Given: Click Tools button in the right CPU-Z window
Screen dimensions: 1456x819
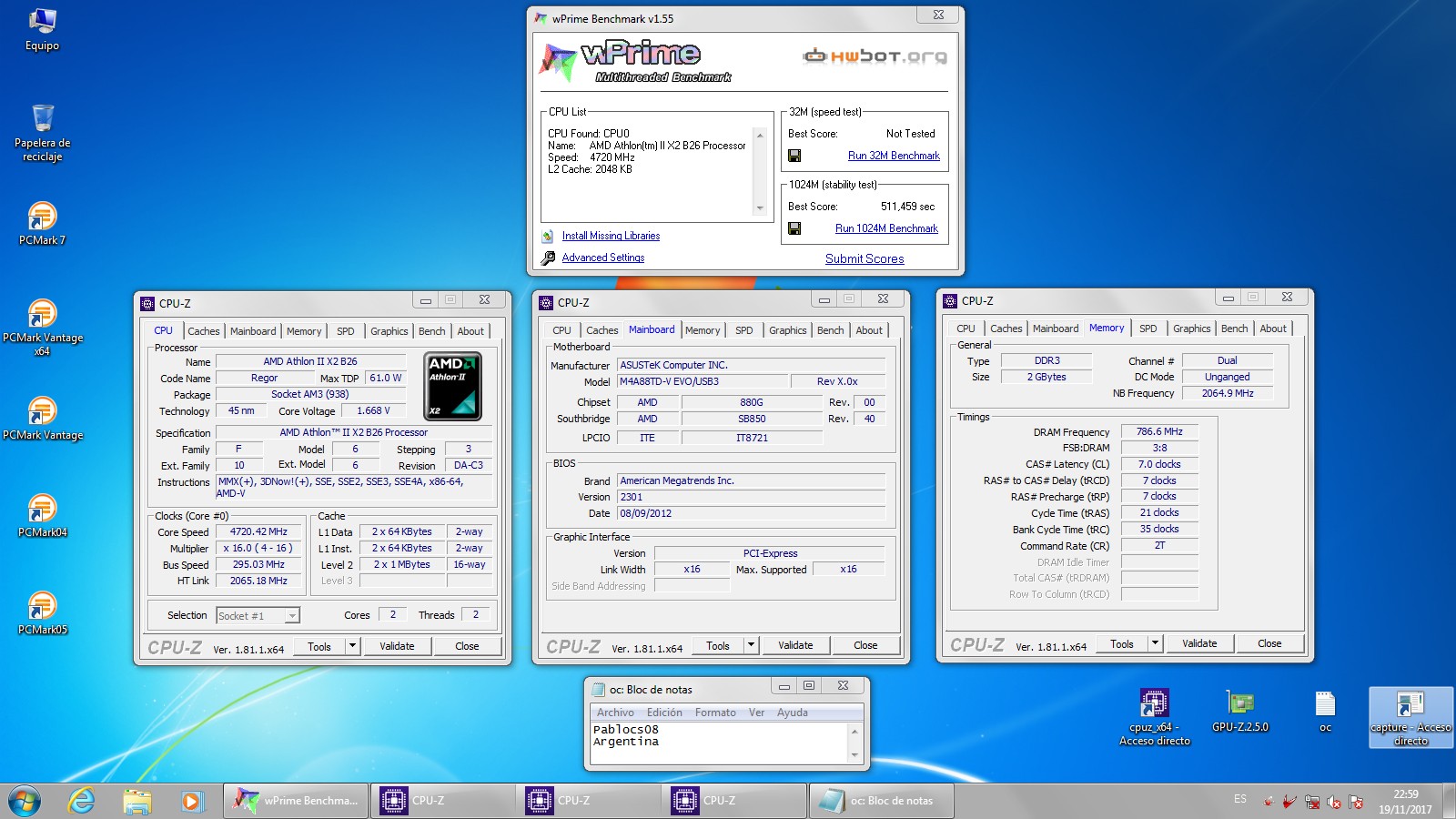Looking at the screenshot, I should pyautogui.click(x=1121, y=643).
